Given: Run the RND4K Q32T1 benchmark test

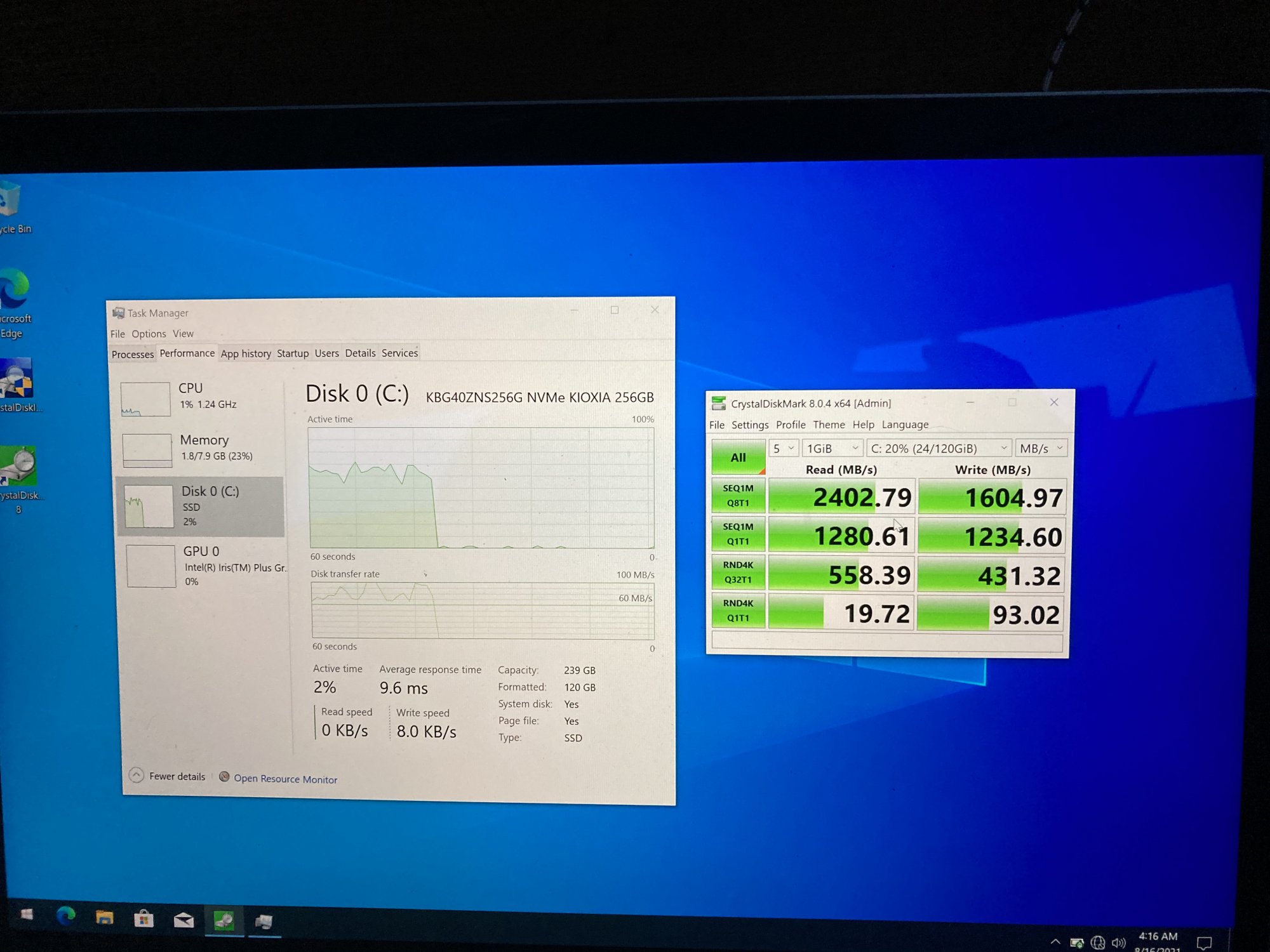Looking at the screenshot, I should (x=738, y=572).
